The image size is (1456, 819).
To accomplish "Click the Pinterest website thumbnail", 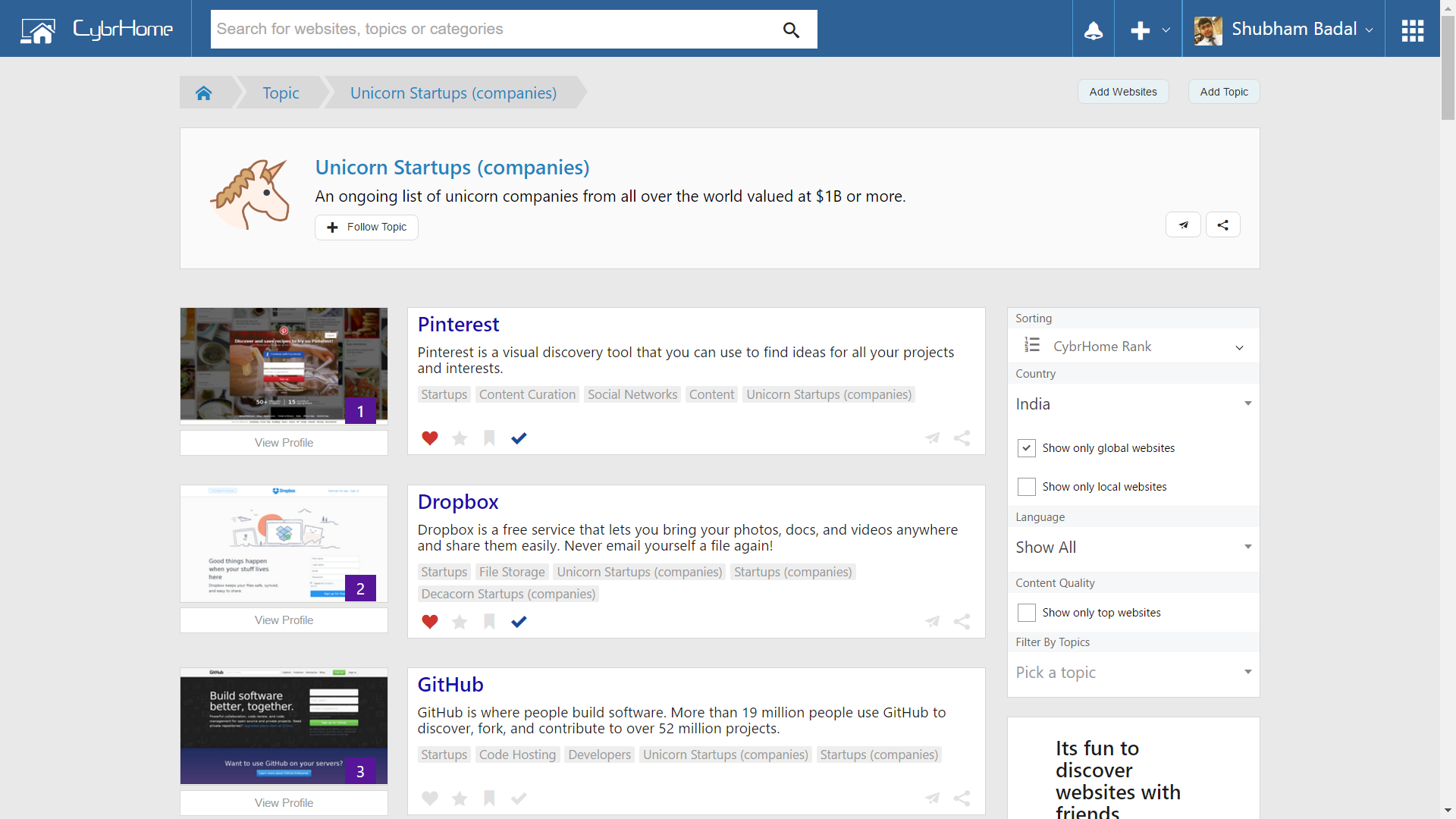I will (x=284, y=366).
